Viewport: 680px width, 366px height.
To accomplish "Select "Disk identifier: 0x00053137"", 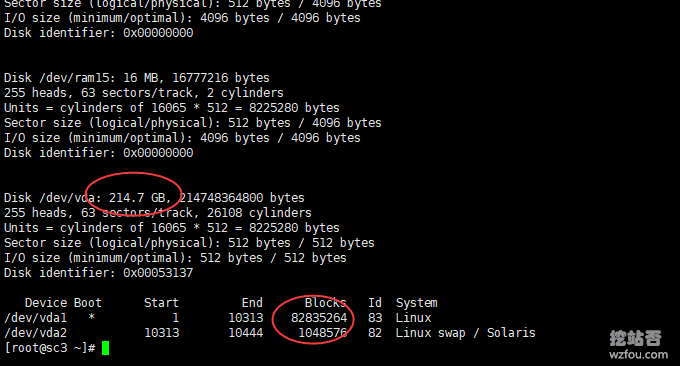I will (98, 273).
